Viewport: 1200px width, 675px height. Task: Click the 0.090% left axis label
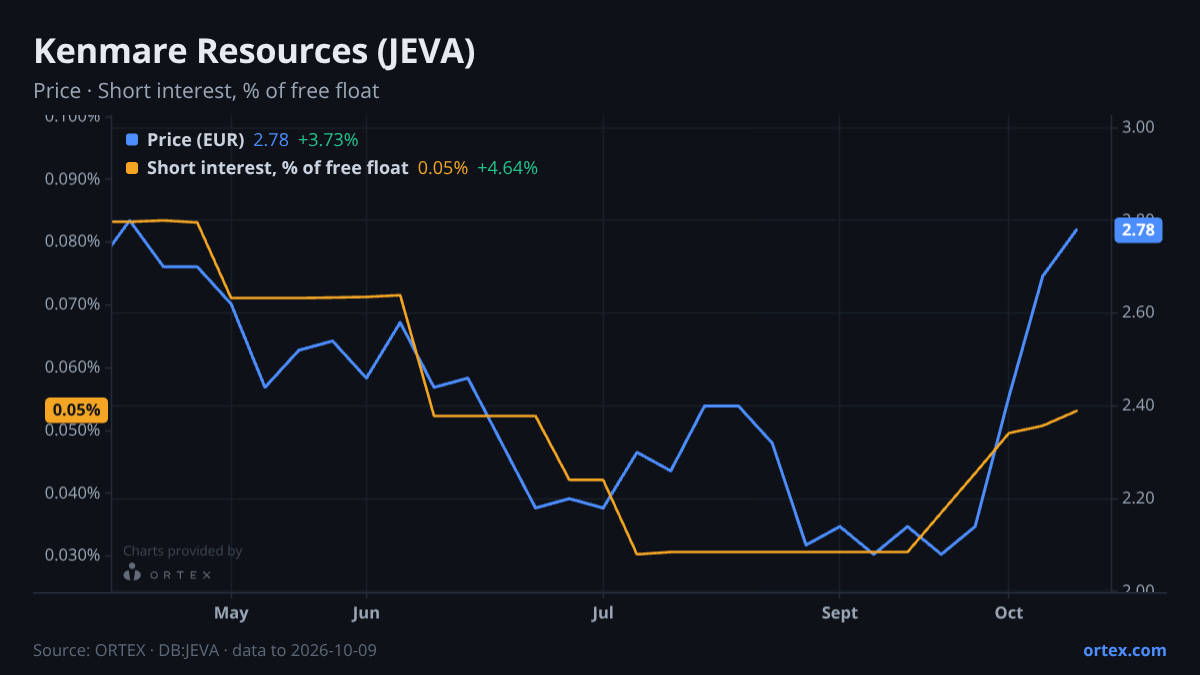click(x=72, y=179)
